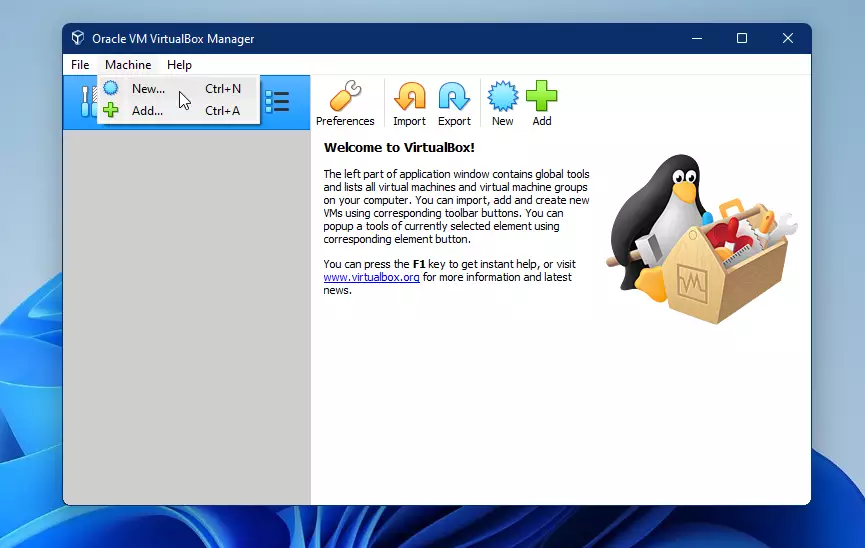
Task: Close the VirtualBox Manager window
Action: (788, 38)
